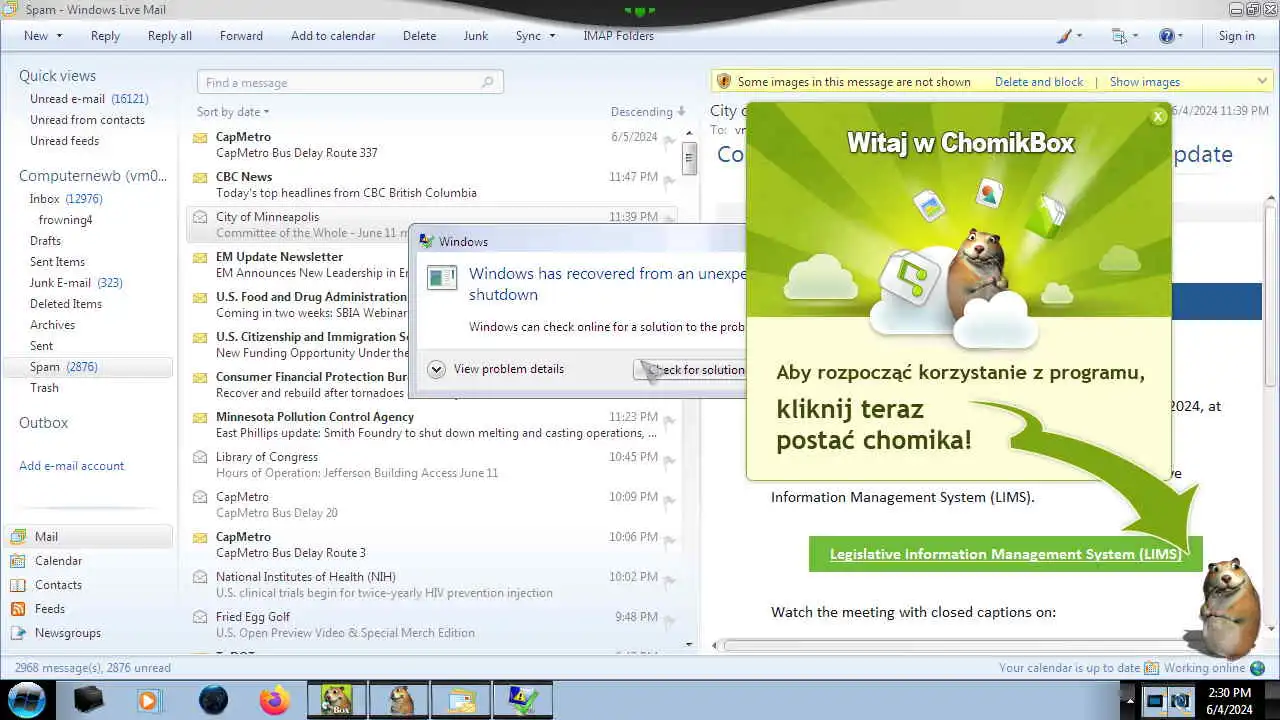Open the hamster taskbar button next to ChomikBox
Screen dimensions: 1280x720
tap(400, 699)
